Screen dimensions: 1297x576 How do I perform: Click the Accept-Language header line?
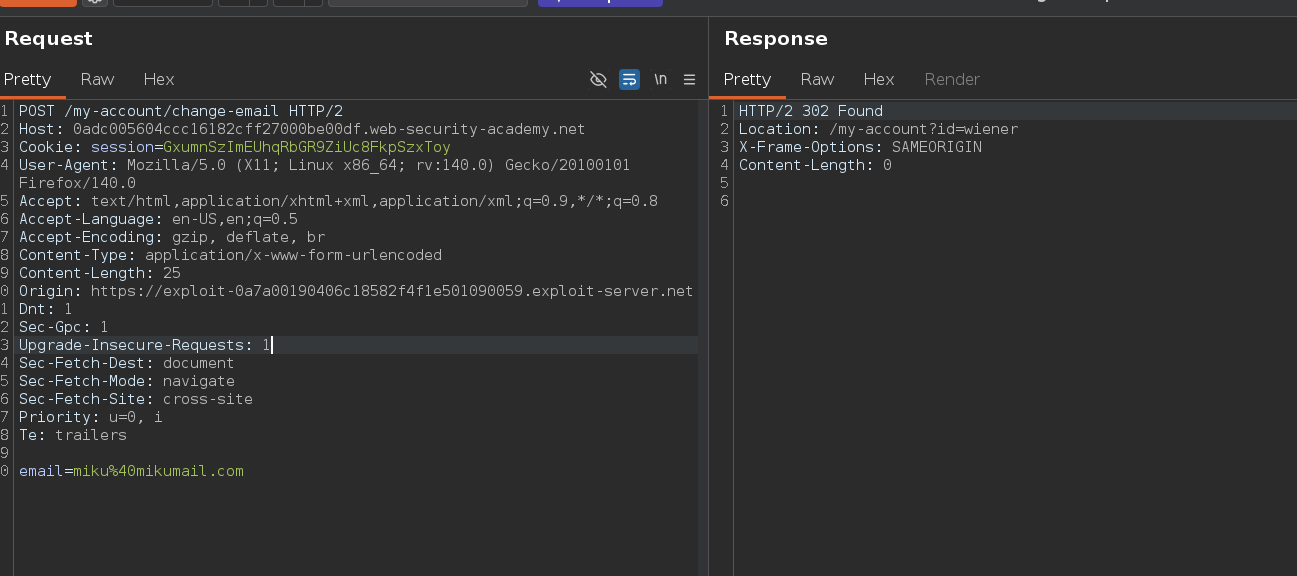tap(158, 219)
